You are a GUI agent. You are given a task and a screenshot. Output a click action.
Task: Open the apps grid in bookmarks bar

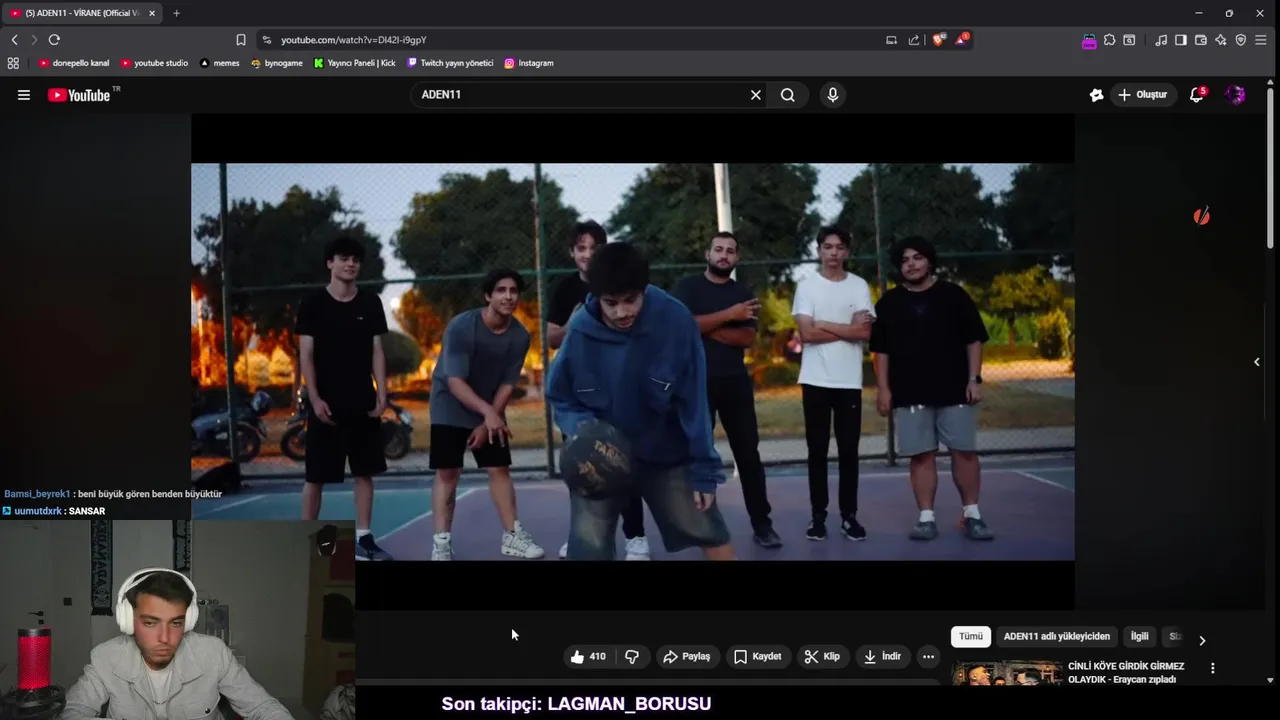[x=13, y=63]
